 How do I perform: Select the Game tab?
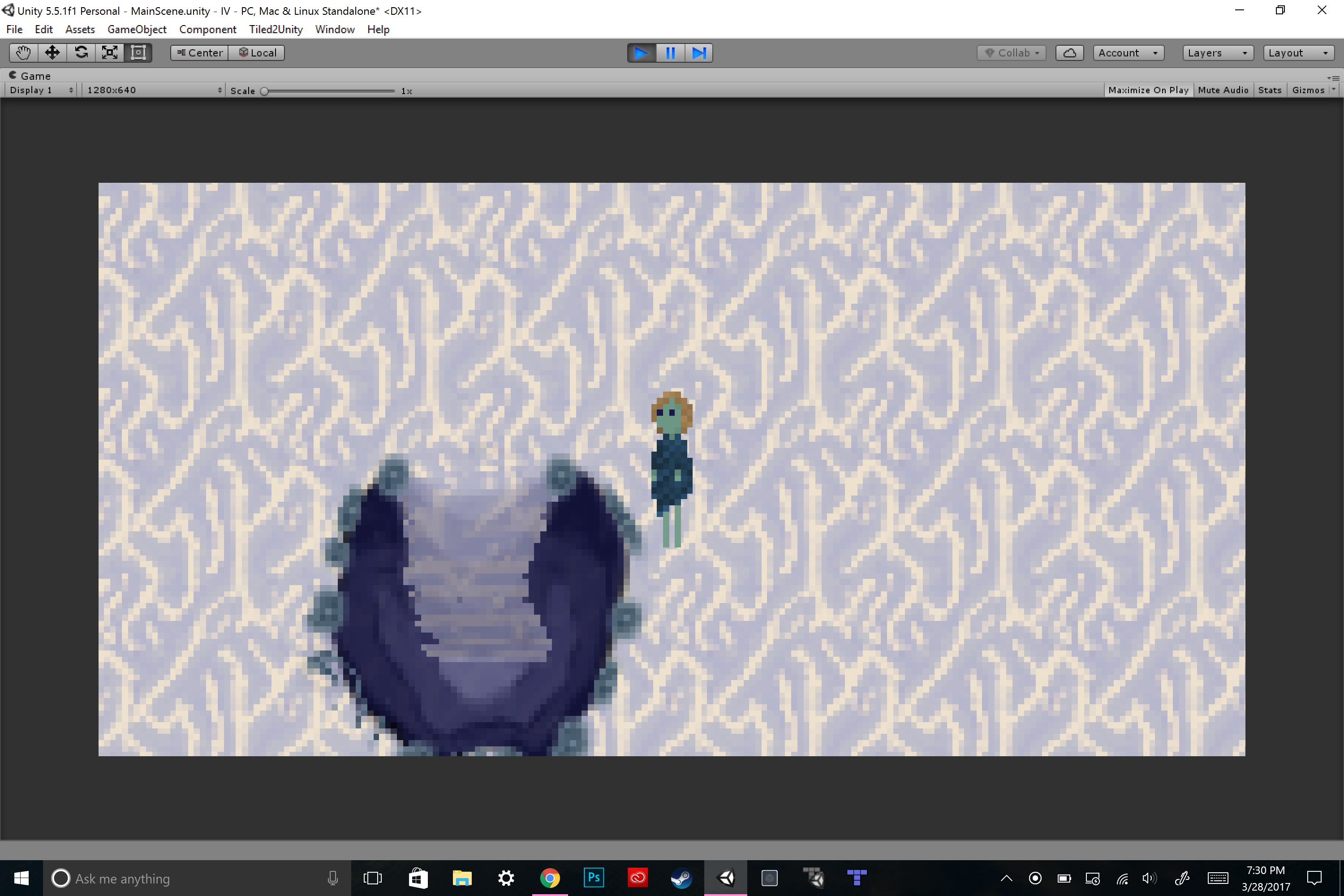click(30, 75)
